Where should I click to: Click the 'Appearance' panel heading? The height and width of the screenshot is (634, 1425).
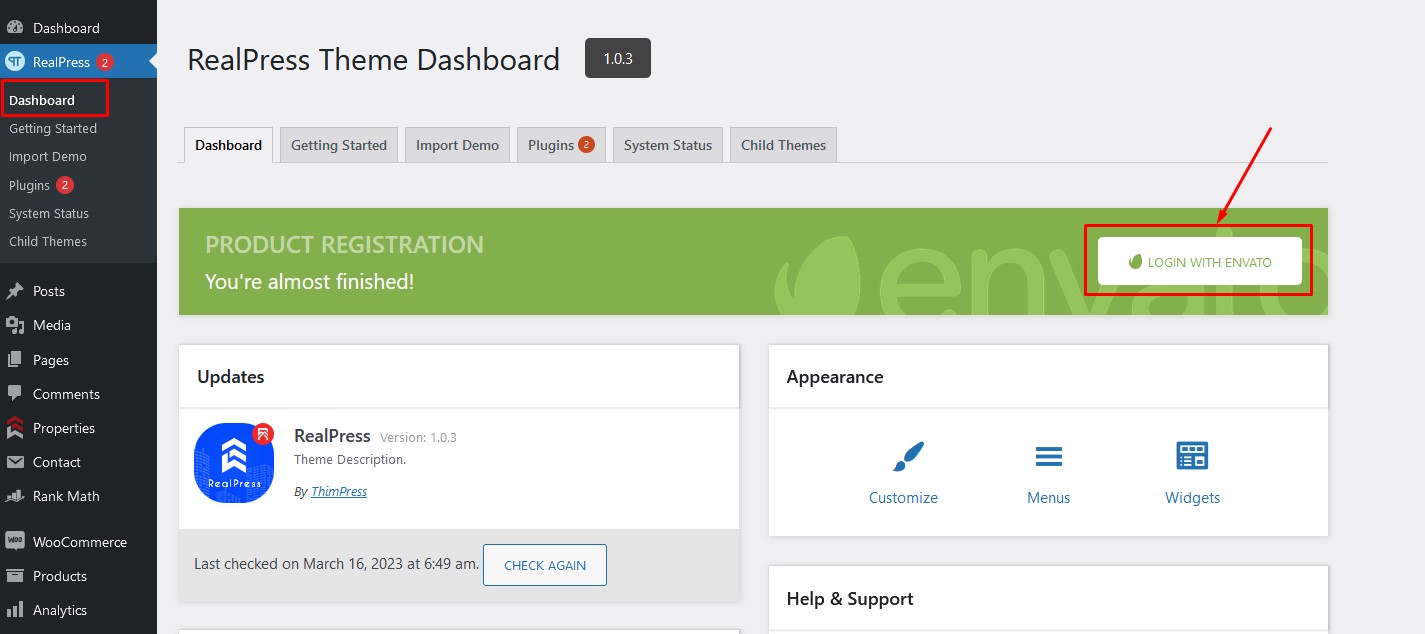click(x=835, y=377)
